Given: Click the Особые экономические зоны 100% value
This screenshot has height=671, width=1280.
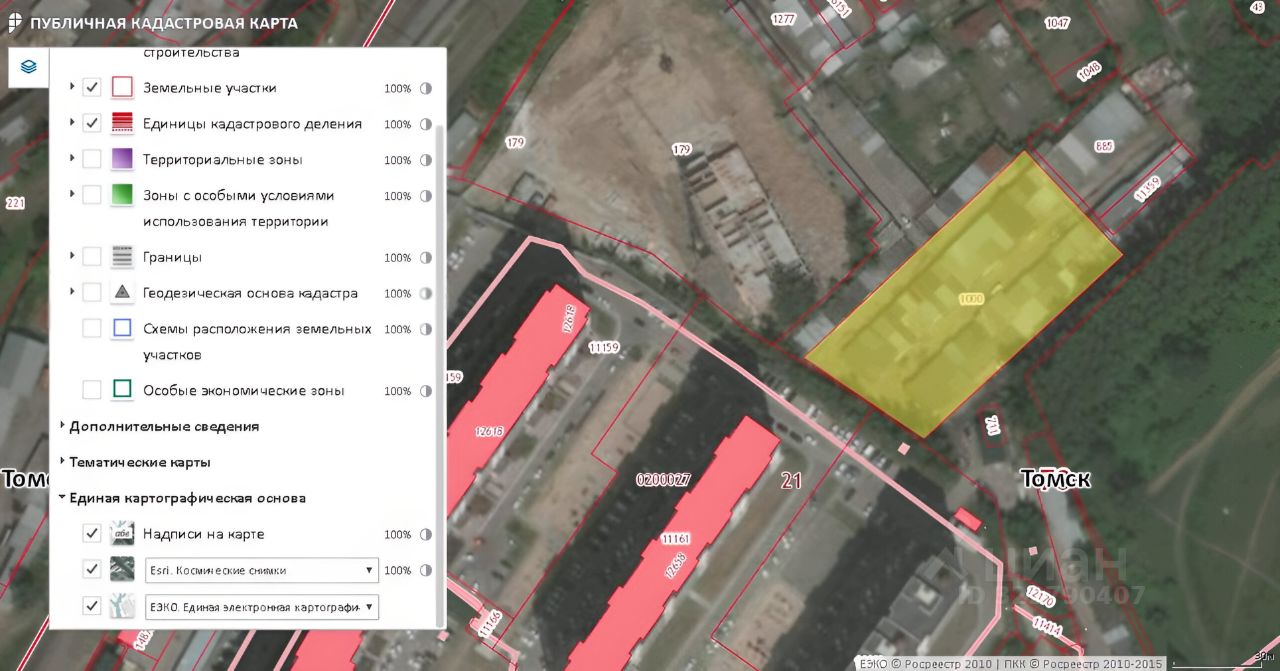Looking at the screenshot, I should pyautogui.click(x=398, y=391).
